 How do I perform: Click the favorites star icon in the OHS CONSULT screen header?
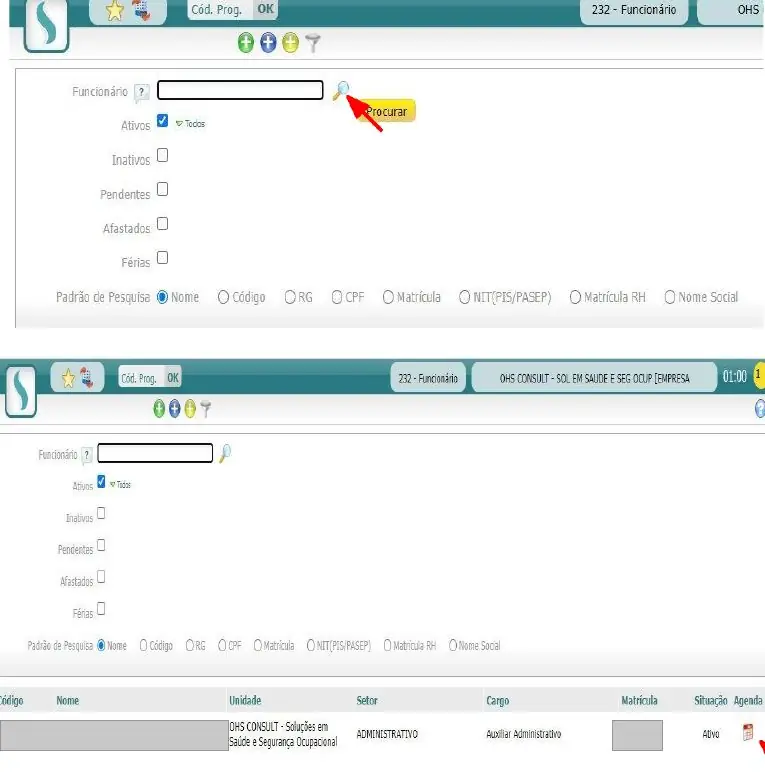pos(68,379)
